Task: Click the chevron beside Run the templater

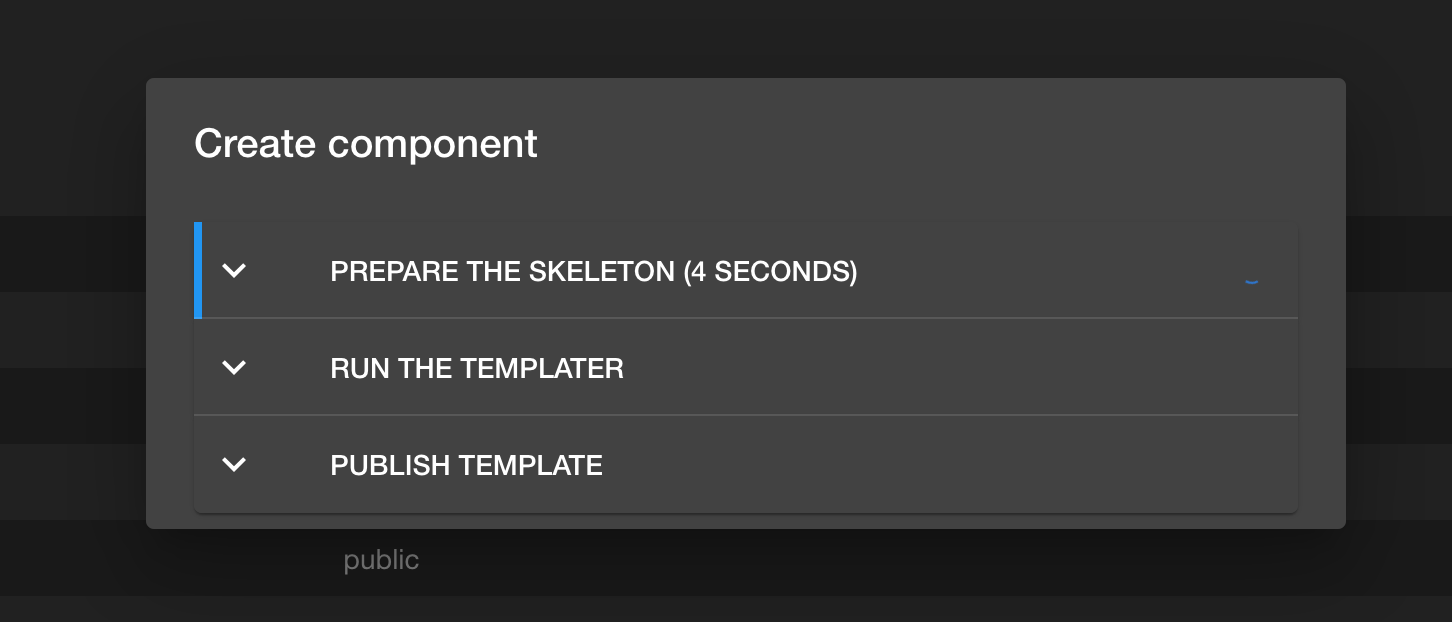Action: [x=234, y=367]
